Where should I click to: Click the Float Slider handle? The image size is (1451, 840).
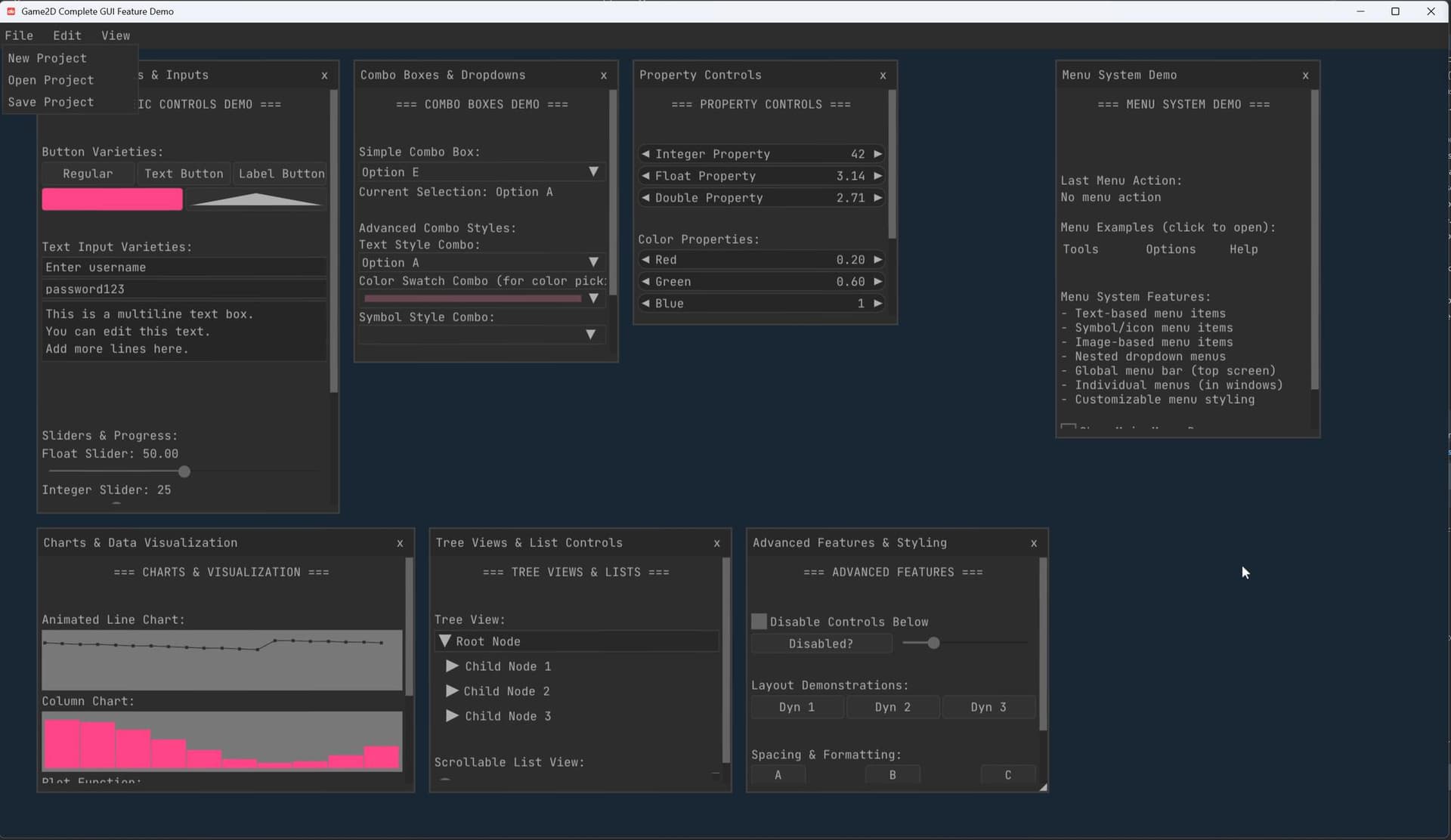coord(184,472)
